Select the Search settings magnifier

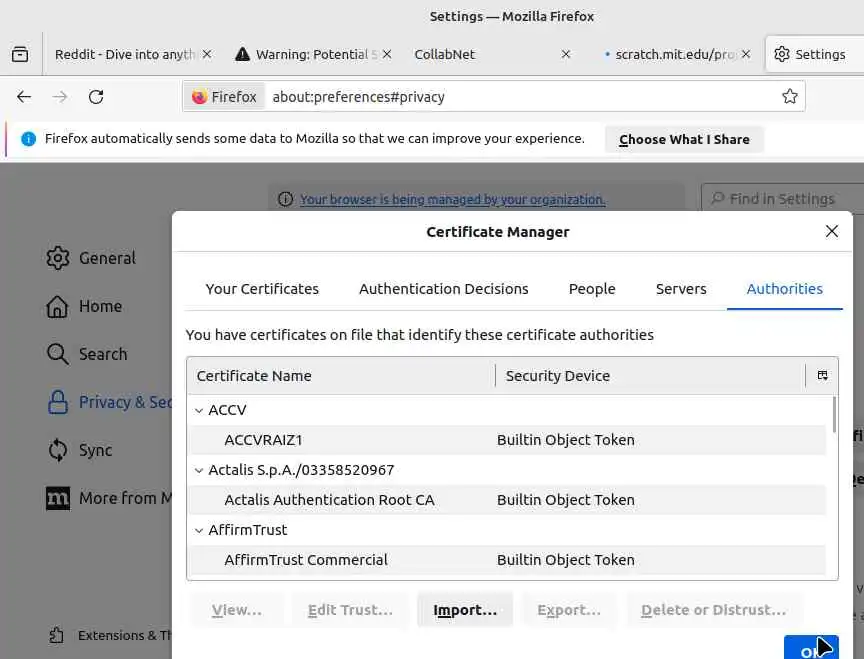58,354
